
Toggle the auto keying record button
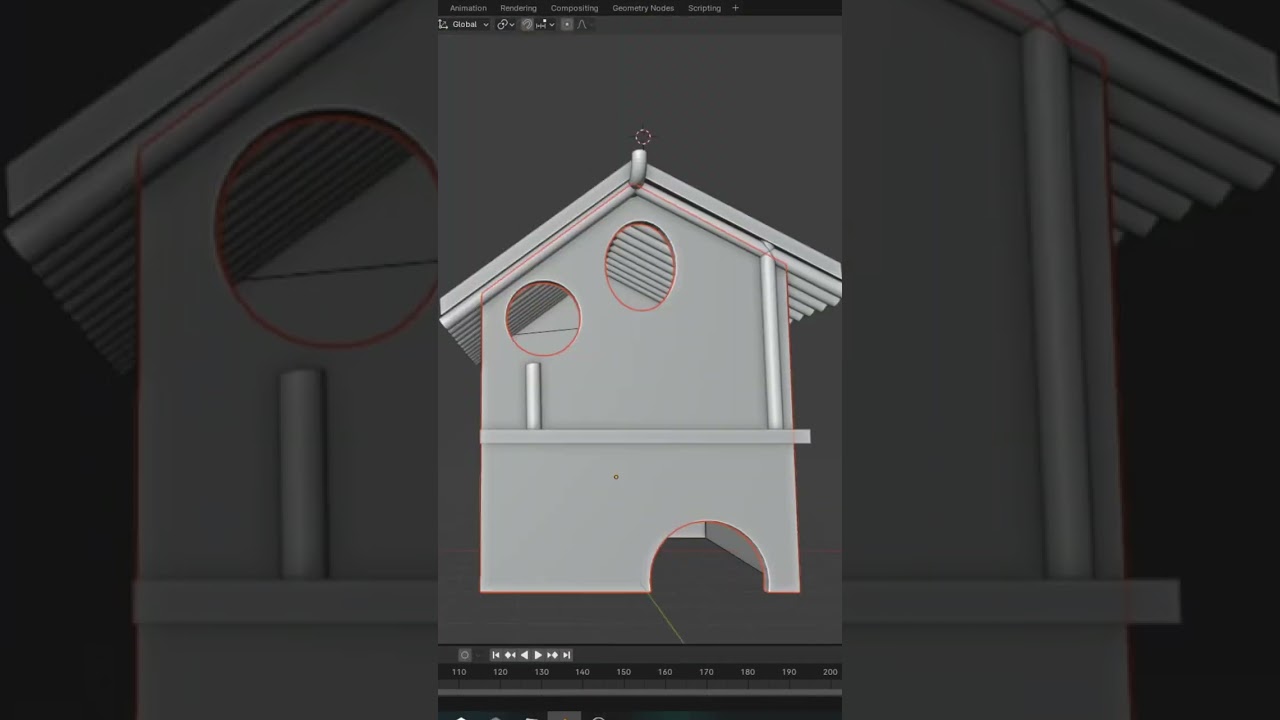pos(464,655)
